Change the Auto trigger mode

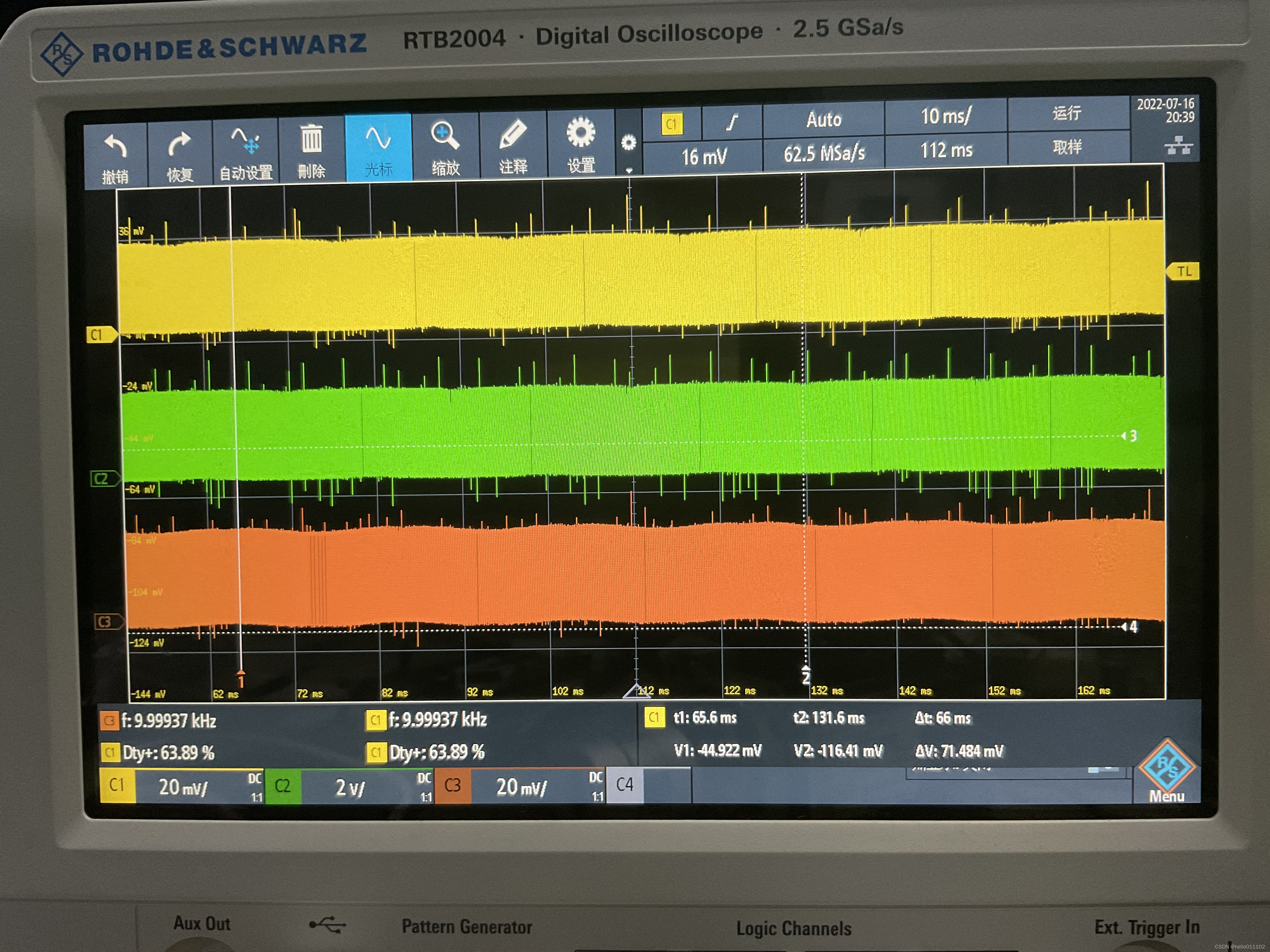823,119
